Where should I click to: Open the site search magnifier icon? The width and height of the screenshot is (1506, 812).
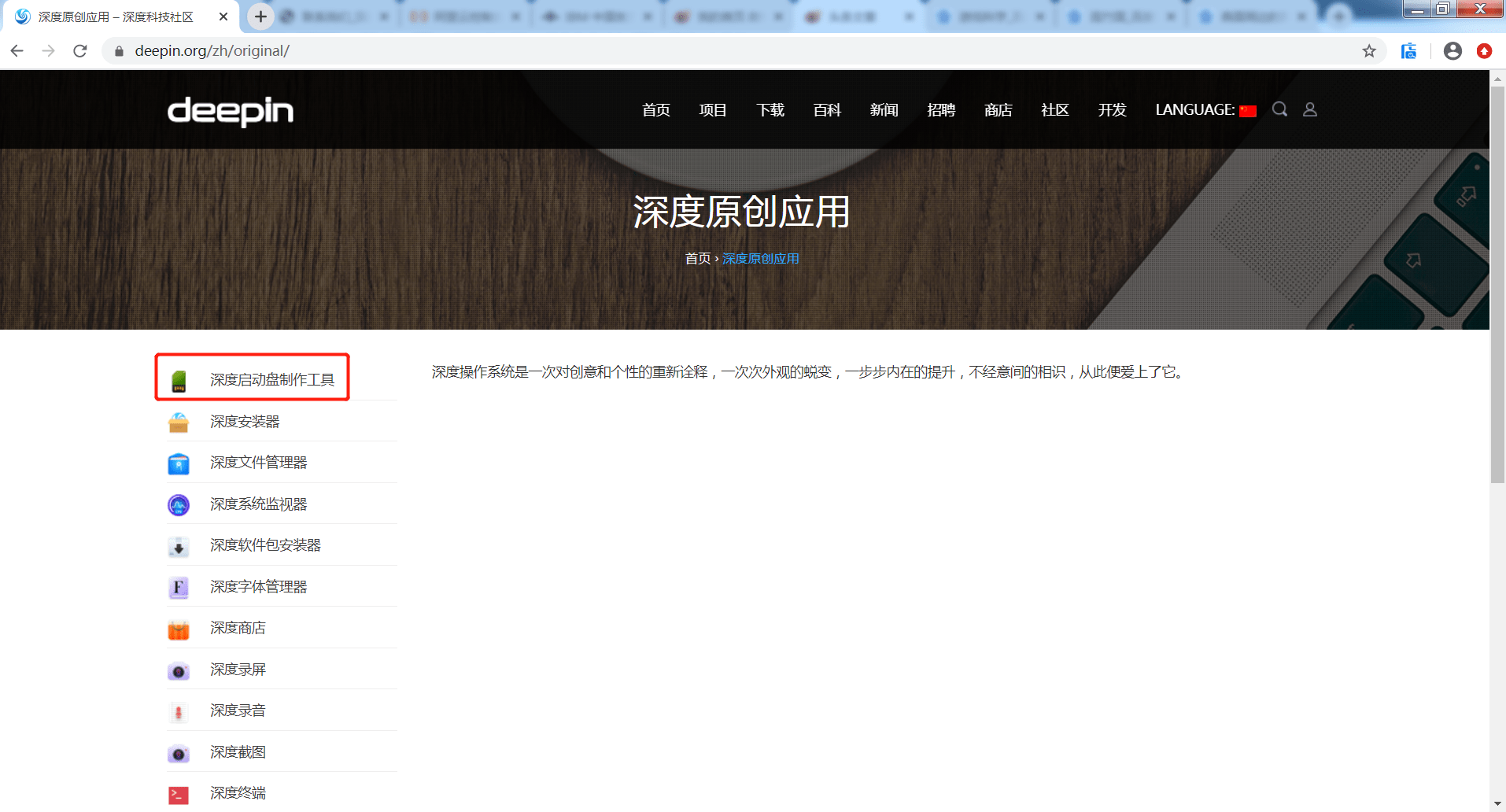tap(1280, 109)
